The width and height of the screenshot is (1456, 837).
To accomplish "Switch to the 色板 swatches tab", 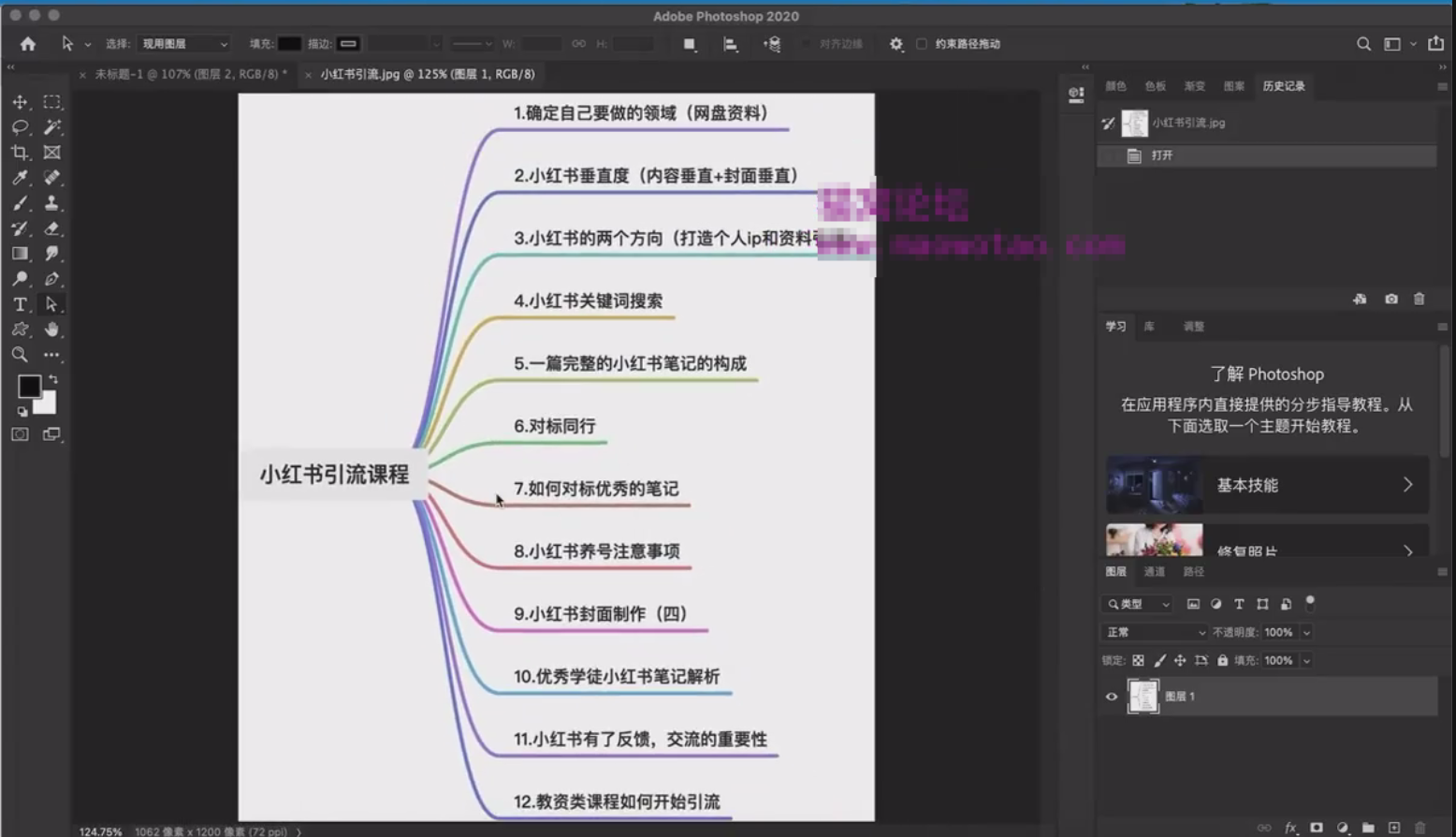I will coord(1155,86).
